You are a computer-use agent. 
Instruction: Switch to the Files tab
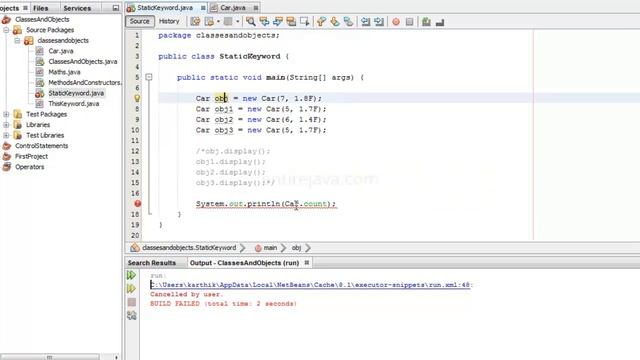pos(40,8)
